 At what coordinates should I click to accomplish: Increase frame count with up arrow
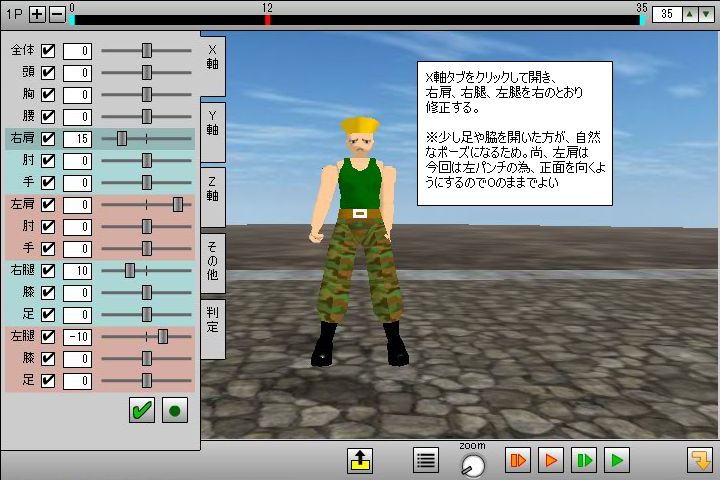(690, 14)
